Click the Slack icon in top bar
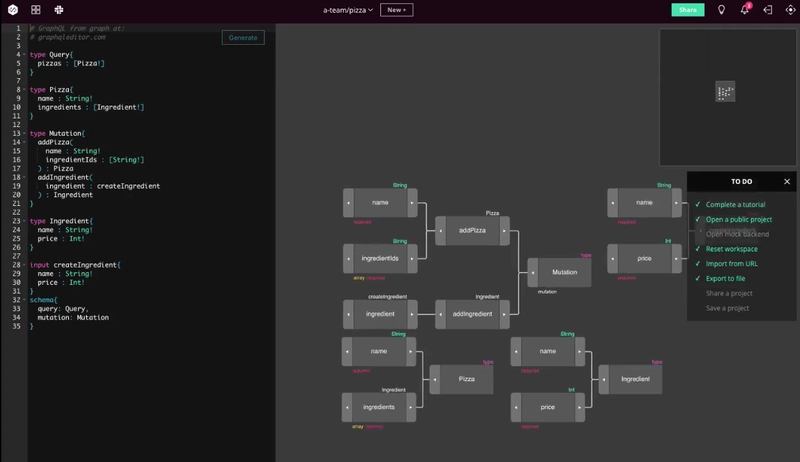This screenshot has height=462, width=800. click(59, 10)
